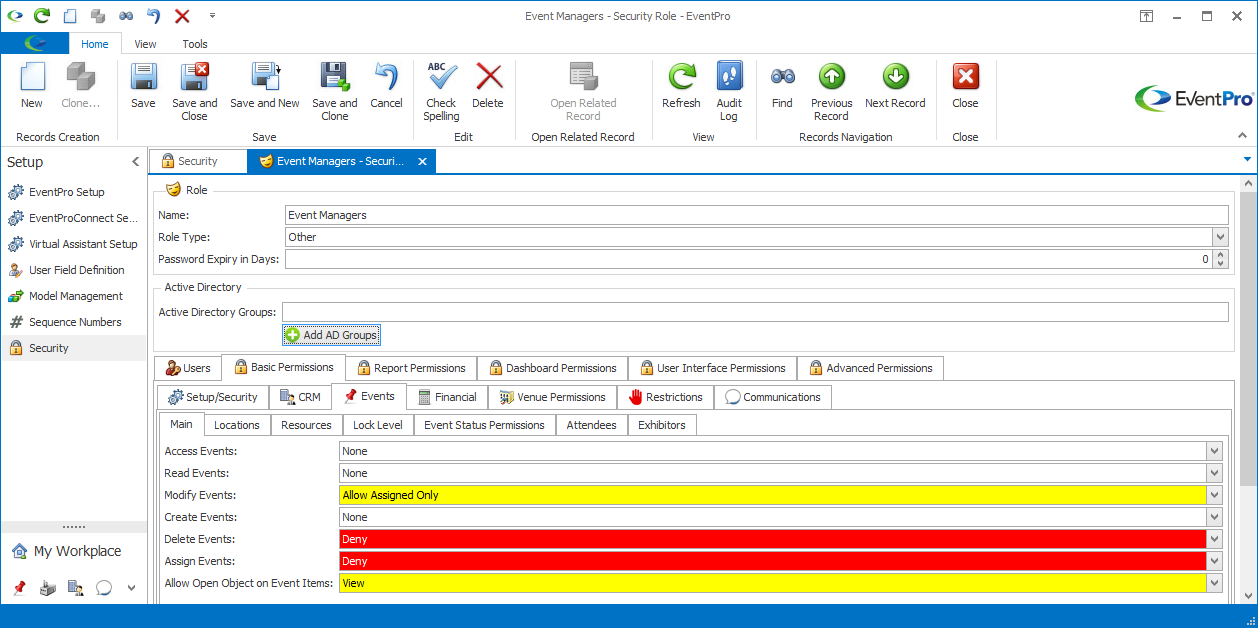The width and height of the screenshot is (1258, 628).
Task: Close the Event Managers document tab
Action: [x=422, y=161]
